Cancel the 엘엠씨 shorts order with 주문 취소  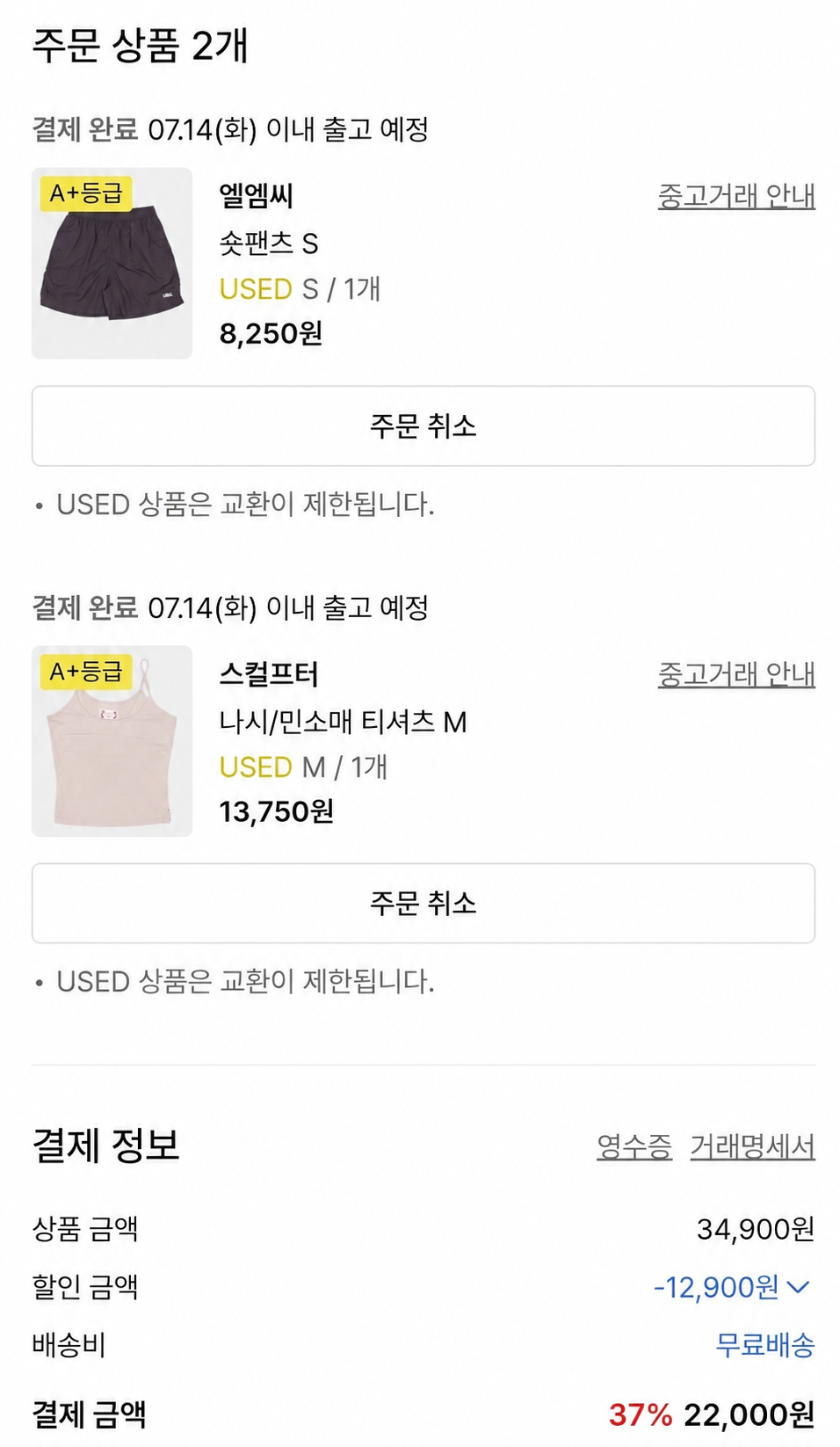(424, 426)
